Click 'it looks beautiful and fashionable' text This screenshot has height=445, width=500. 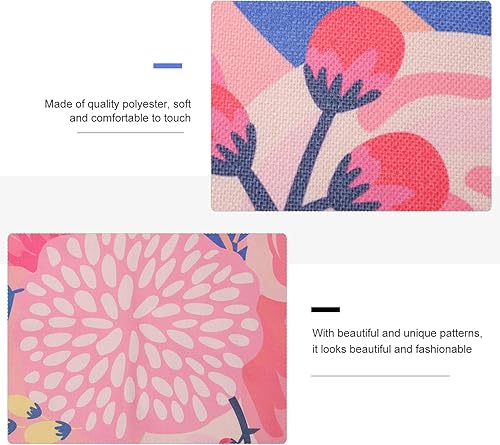(392, 349)
